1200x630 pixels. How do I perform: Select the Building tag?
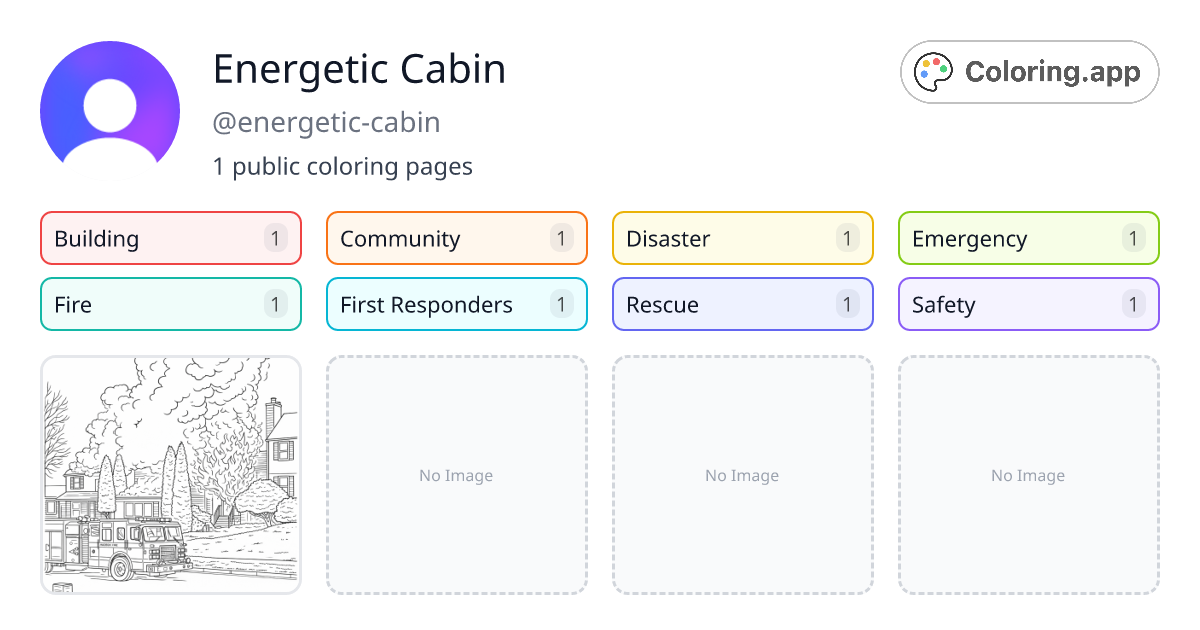point(171,238)
